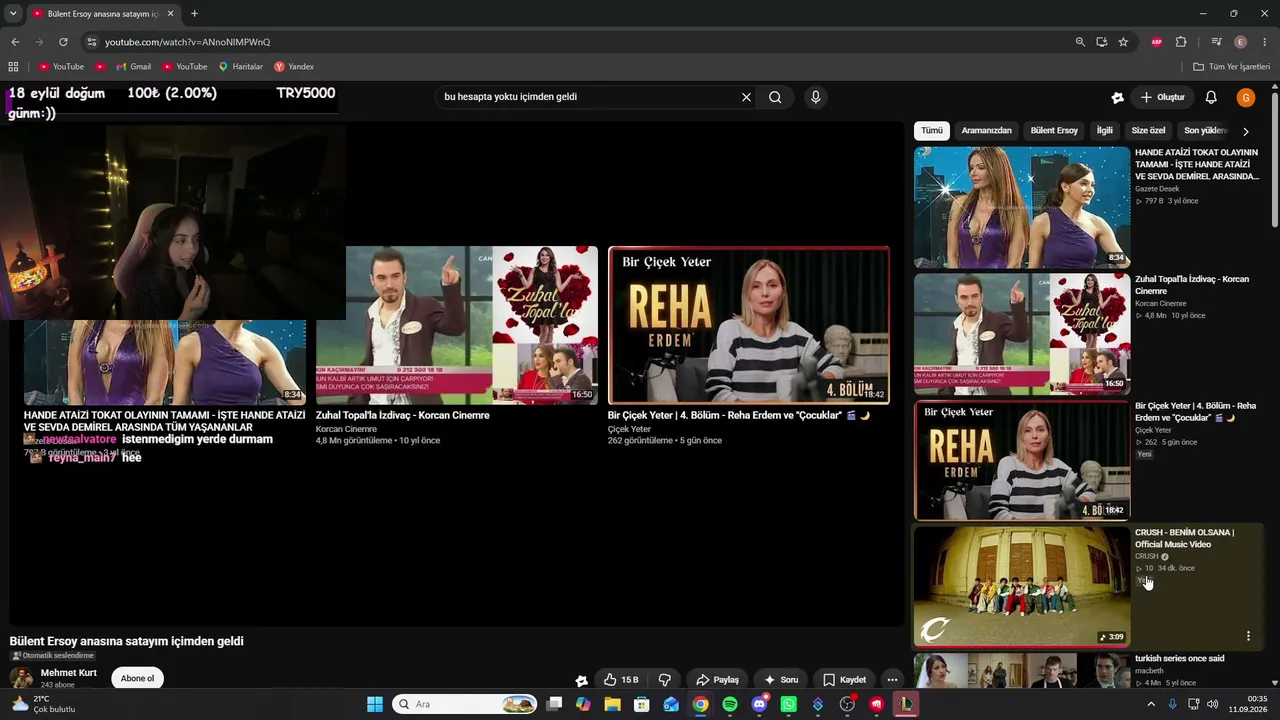Select the Aramanızdan filter chip
The image size is (1280, 720).
(x=986, y=131)
